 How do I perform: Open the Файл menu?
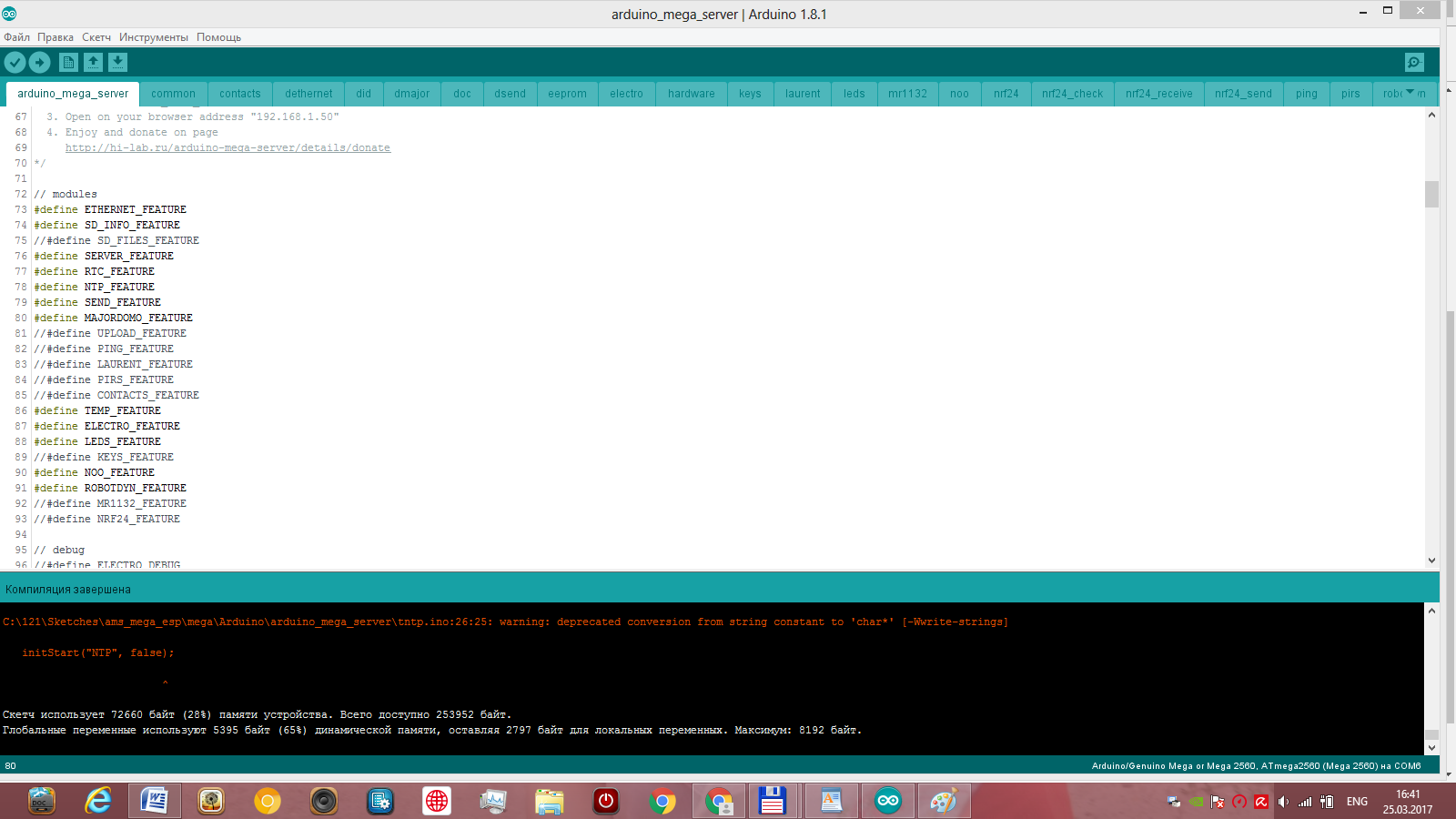[16, 37]
